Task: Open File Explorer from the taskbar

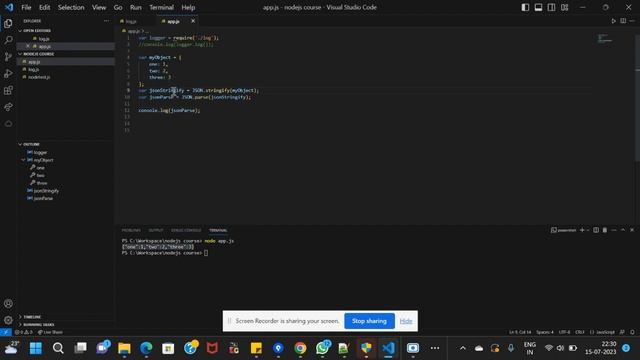Action: 124,348
